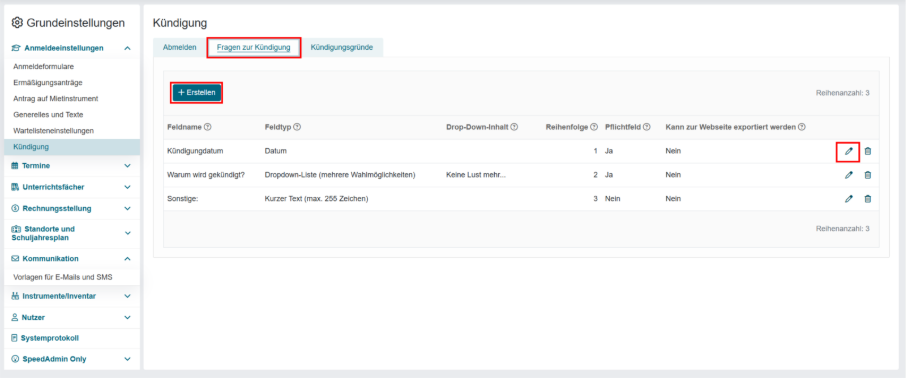Sort by the Feldtyp column header
The image size is (906, 378).
tap(278, 127)
